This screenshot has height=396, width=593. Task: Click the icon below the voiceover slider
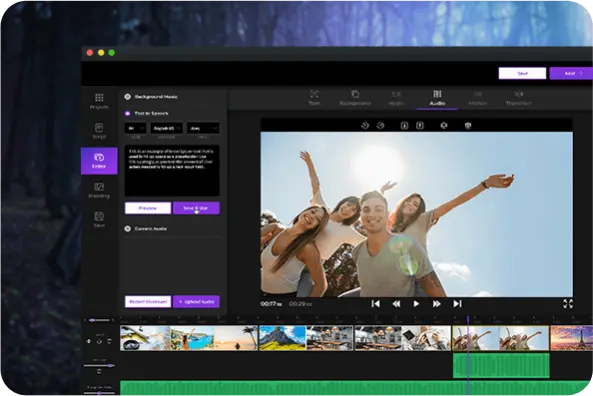coord(99,371)
